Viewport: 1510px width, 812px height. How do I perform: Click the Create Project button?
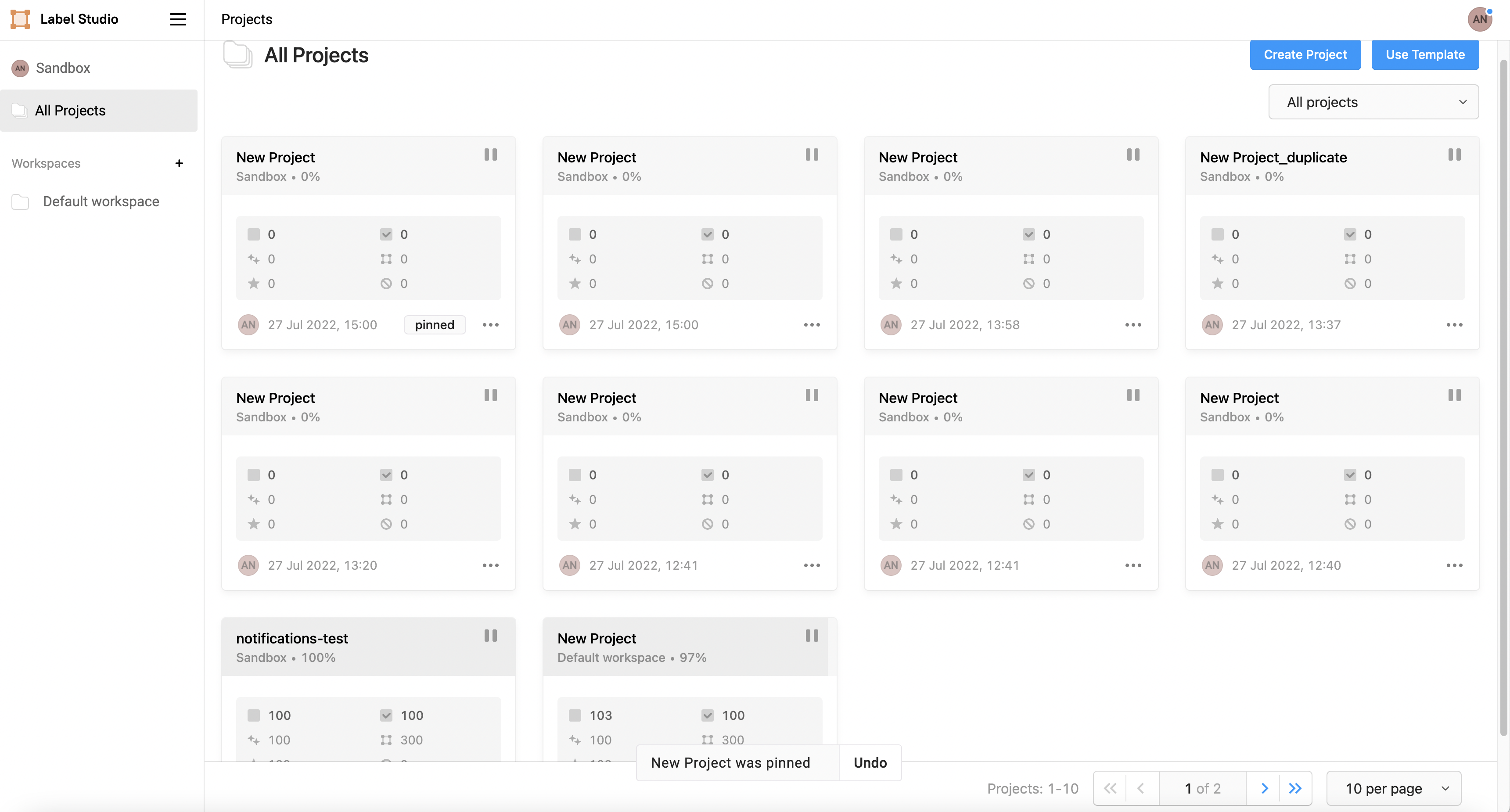click(1305, 54)
